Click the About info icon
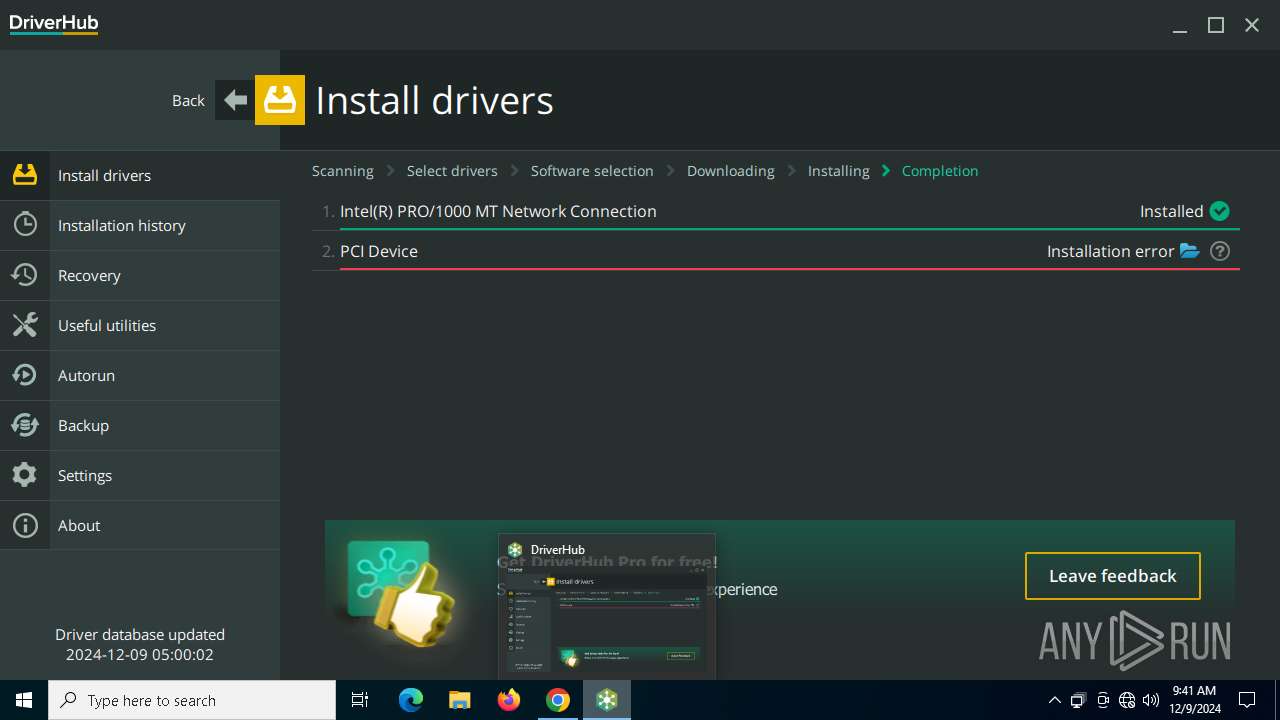The height and width of the screenshot is (720, 1280). click(x=25, y=525)
